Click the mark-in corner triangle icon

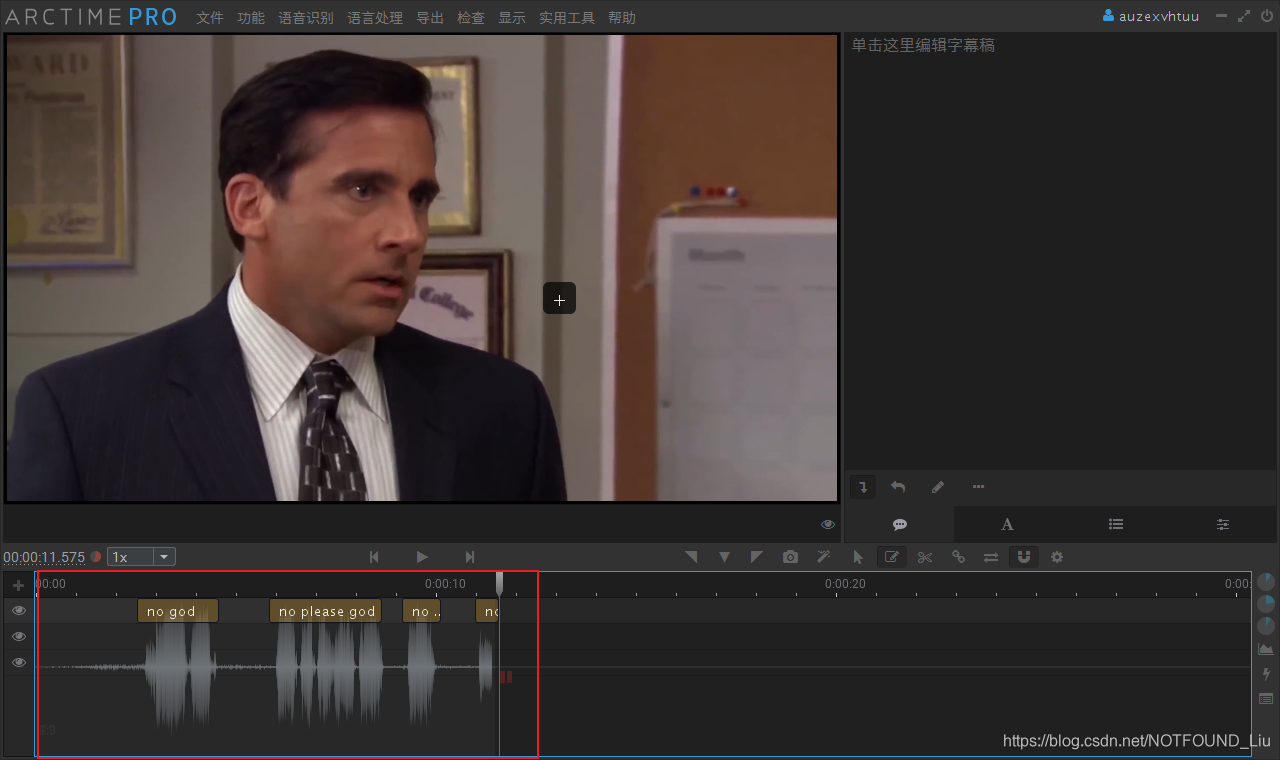coord(691,557)
